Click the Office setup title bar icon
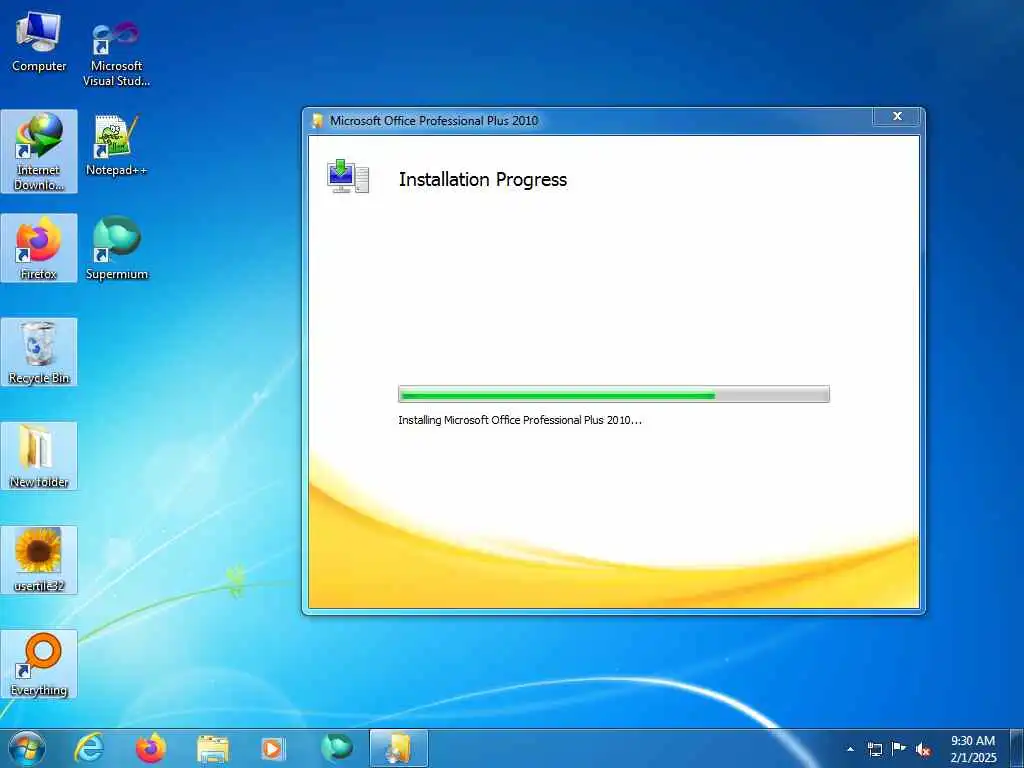 (x=318, y=121)
